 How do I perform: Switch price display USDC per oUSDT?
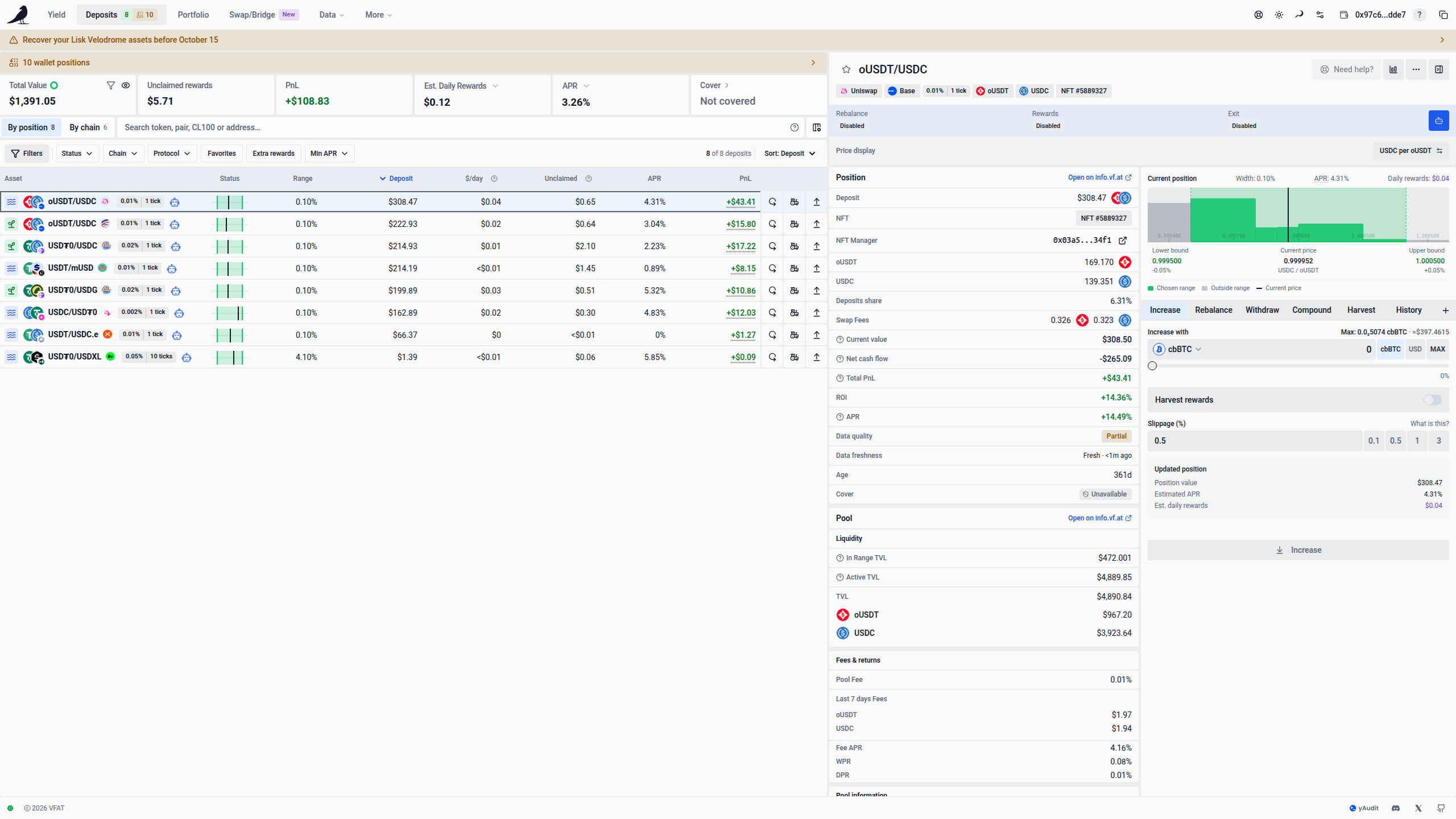(x=1411, y=151)
